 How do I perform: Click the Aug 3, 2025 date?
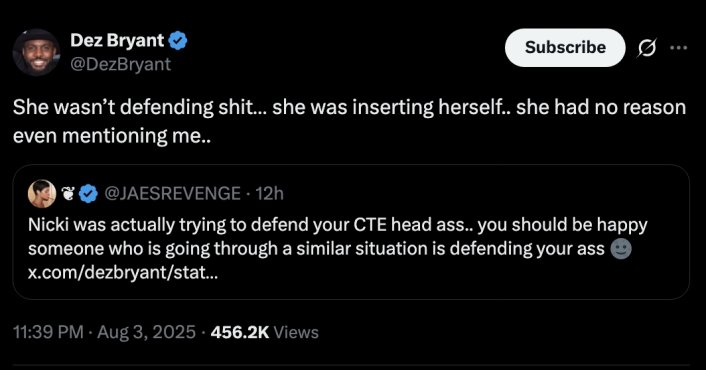[x=146, y=332]
